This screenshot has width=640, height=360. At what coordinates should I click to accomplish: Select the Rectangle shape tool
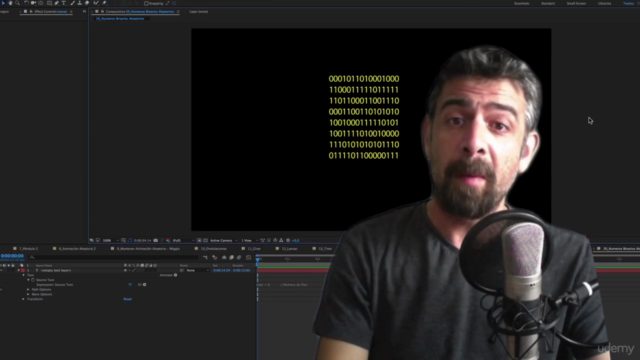49,3
